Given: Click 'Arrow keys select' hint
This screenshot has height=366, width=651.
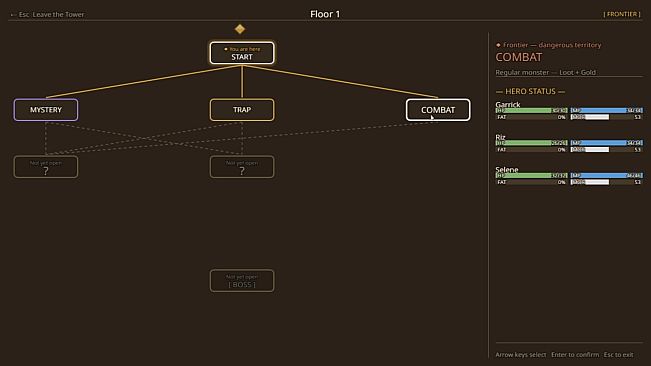Looking at the screenshot, I should 521,355.
